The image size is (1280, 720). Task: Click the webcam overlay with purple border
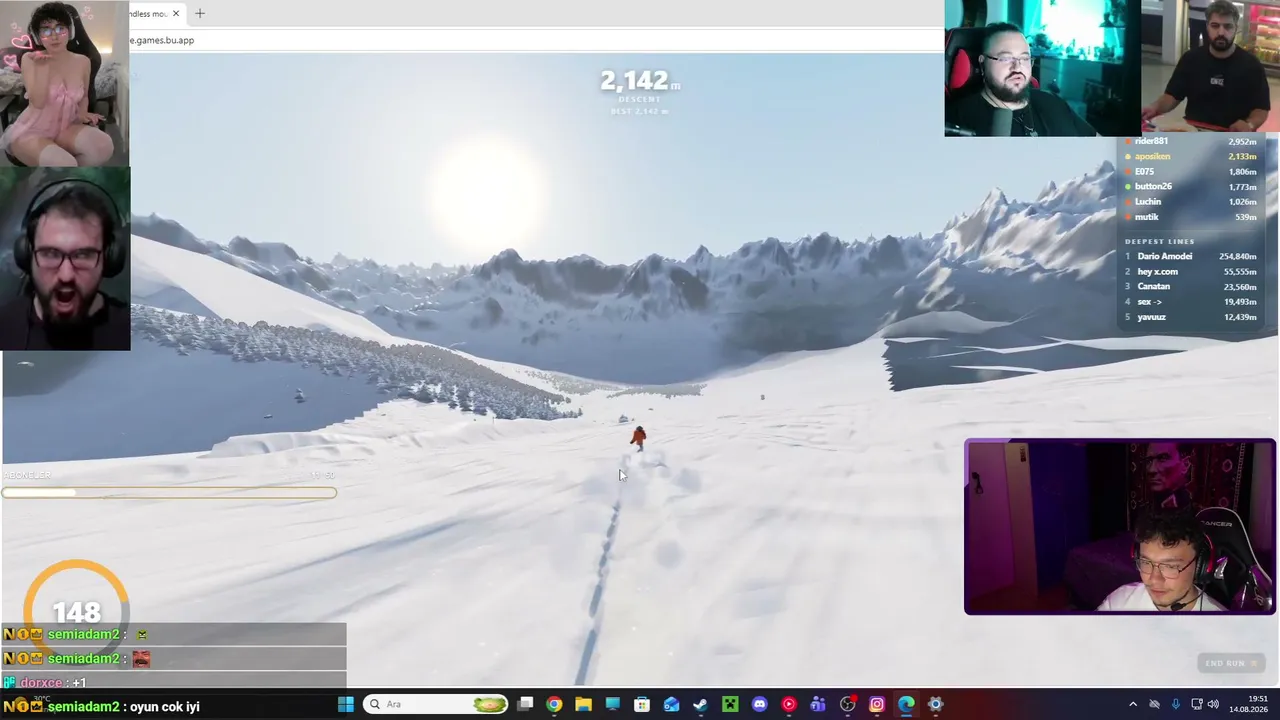pos(1120,526)
